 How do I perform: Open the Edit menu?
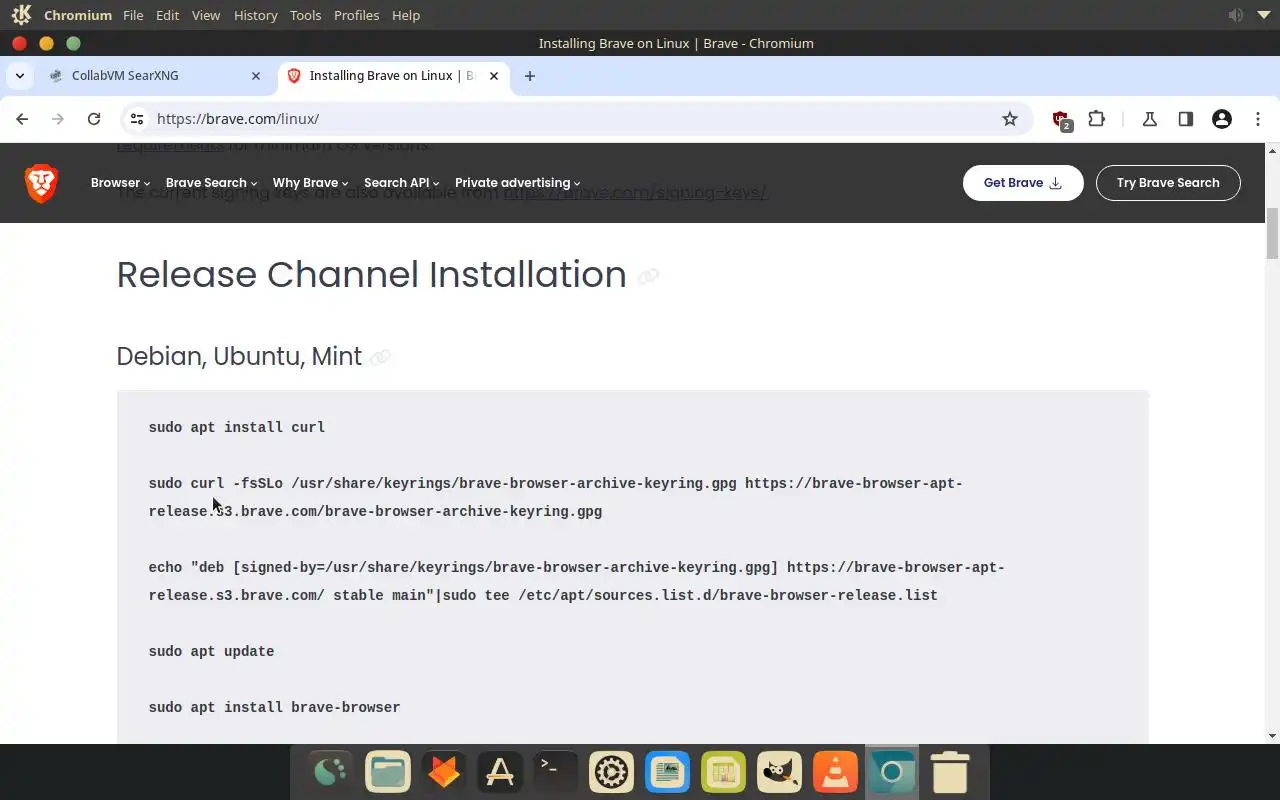167,15
